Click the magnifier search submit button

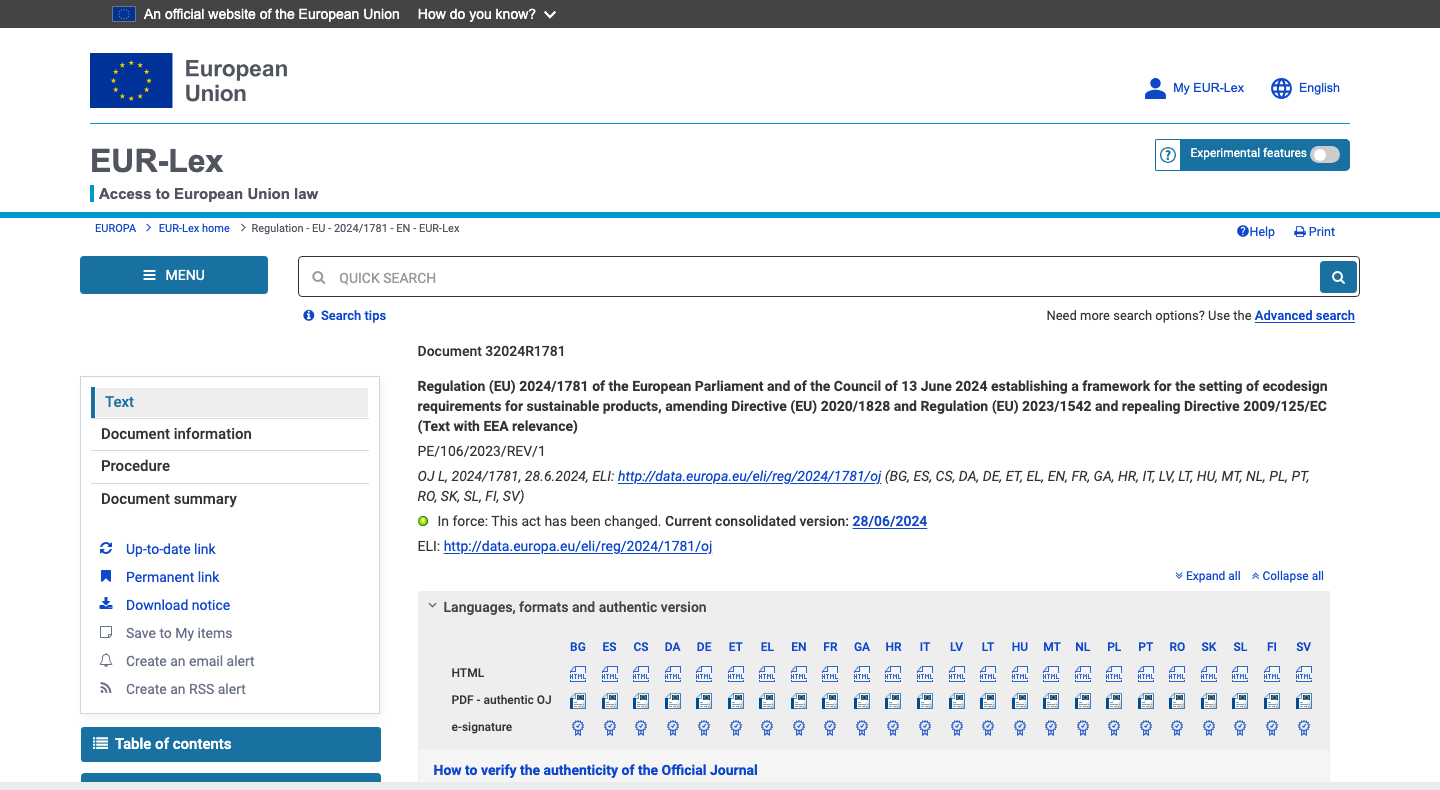pyautogui.click(x=1338, y=277)
